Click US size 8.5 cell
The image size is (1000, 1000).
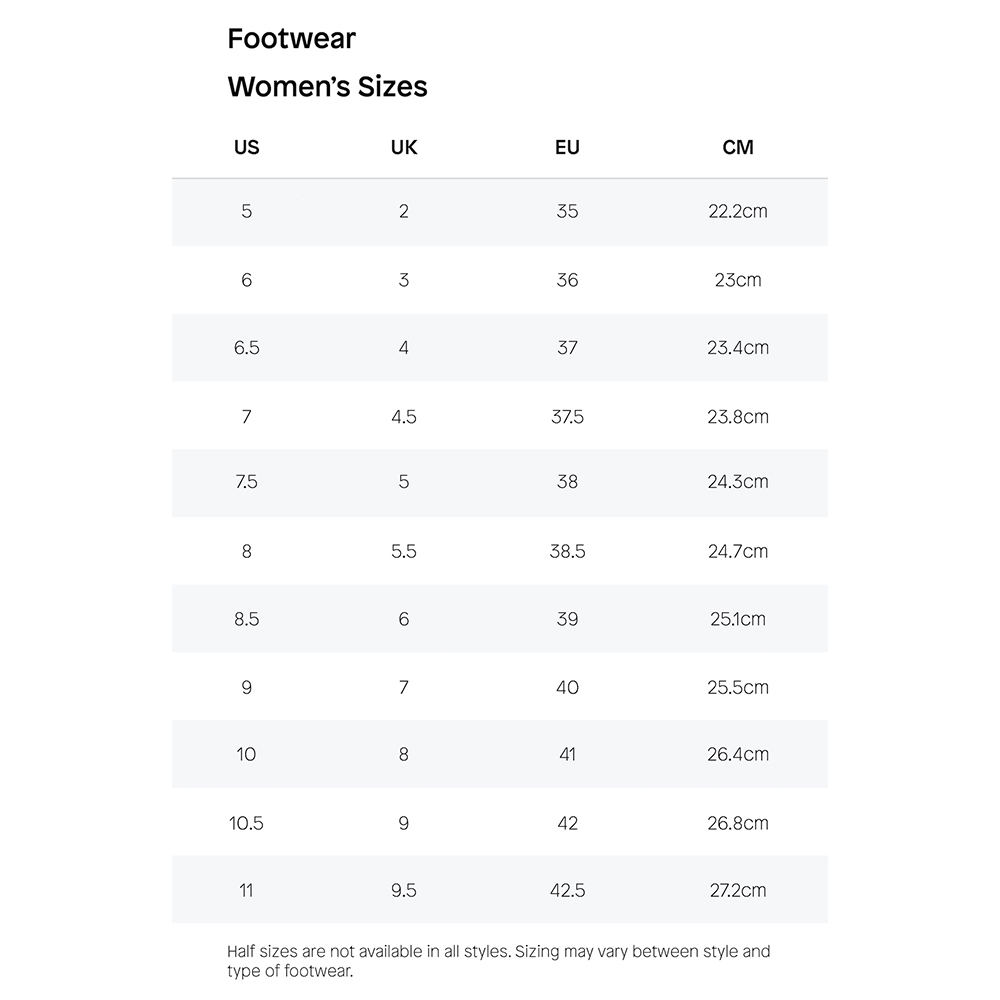pos(247,619)
